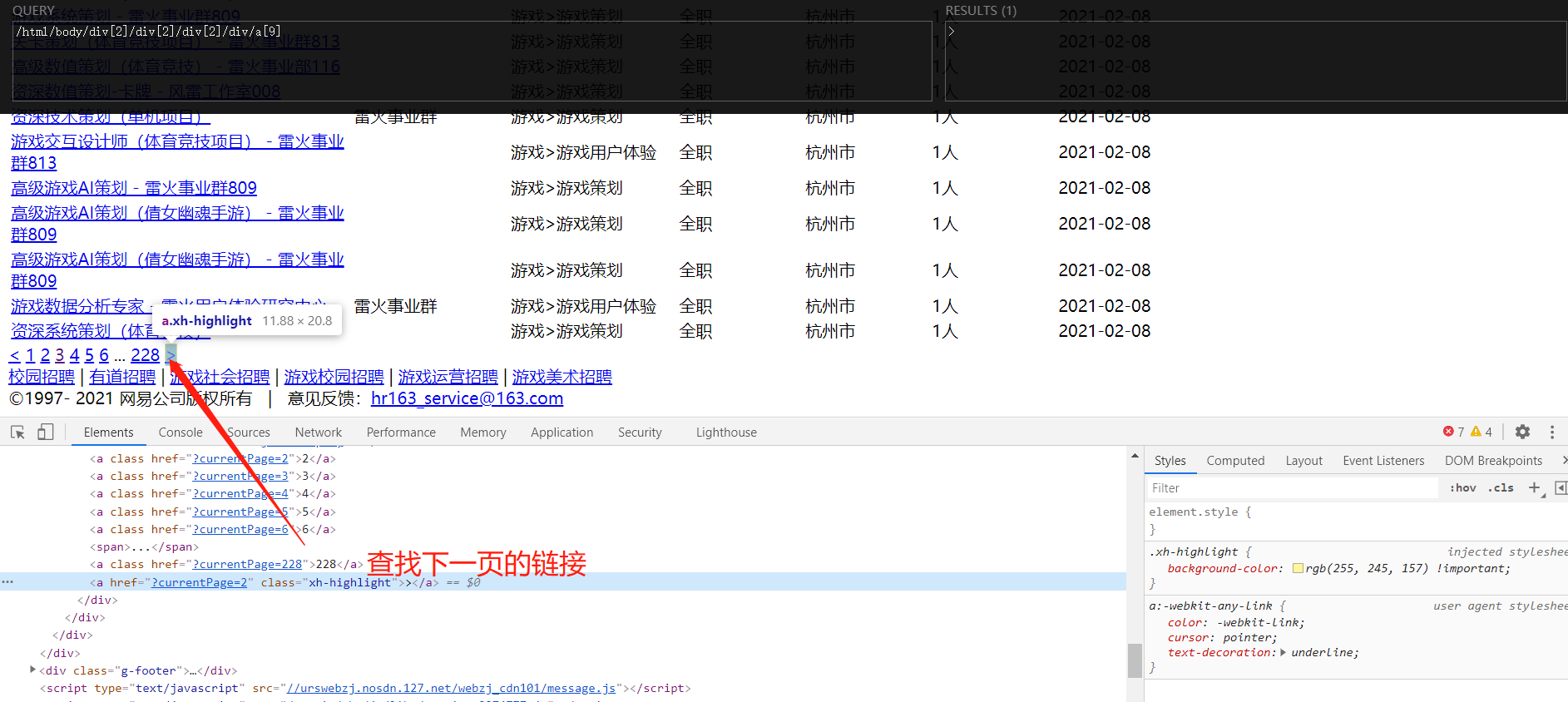This screenshot has width=1568, height=702.
Task: Open page 4 pagination link
Action: pos(74,355)
